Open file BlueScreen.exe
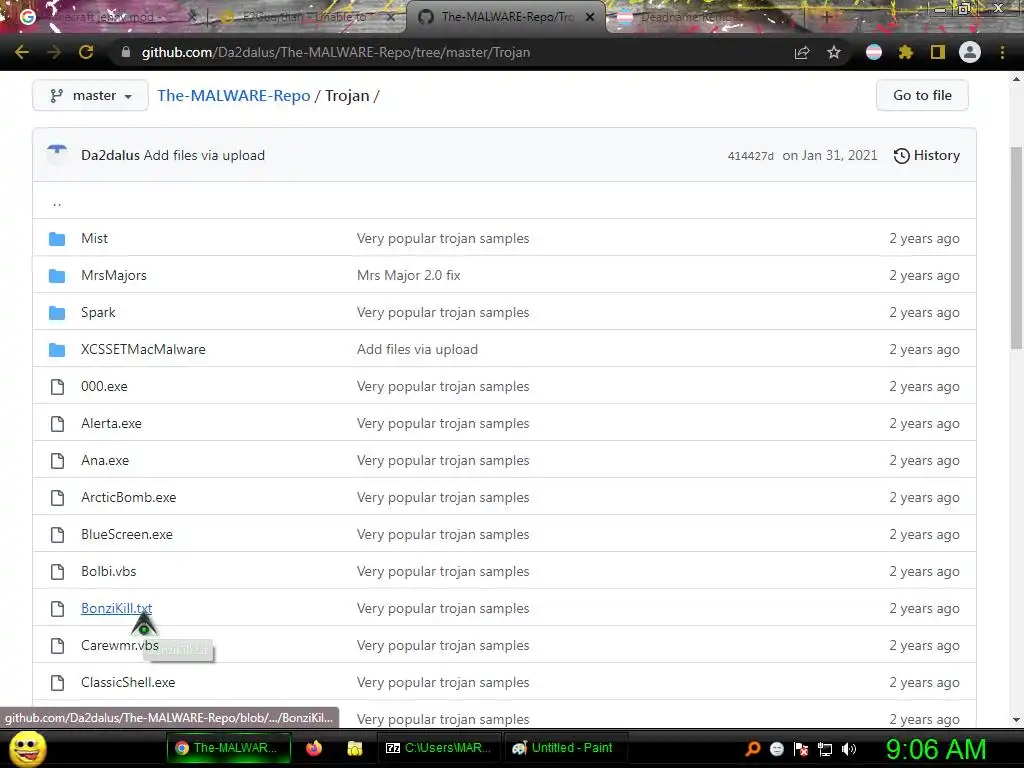 click(127, 534)
